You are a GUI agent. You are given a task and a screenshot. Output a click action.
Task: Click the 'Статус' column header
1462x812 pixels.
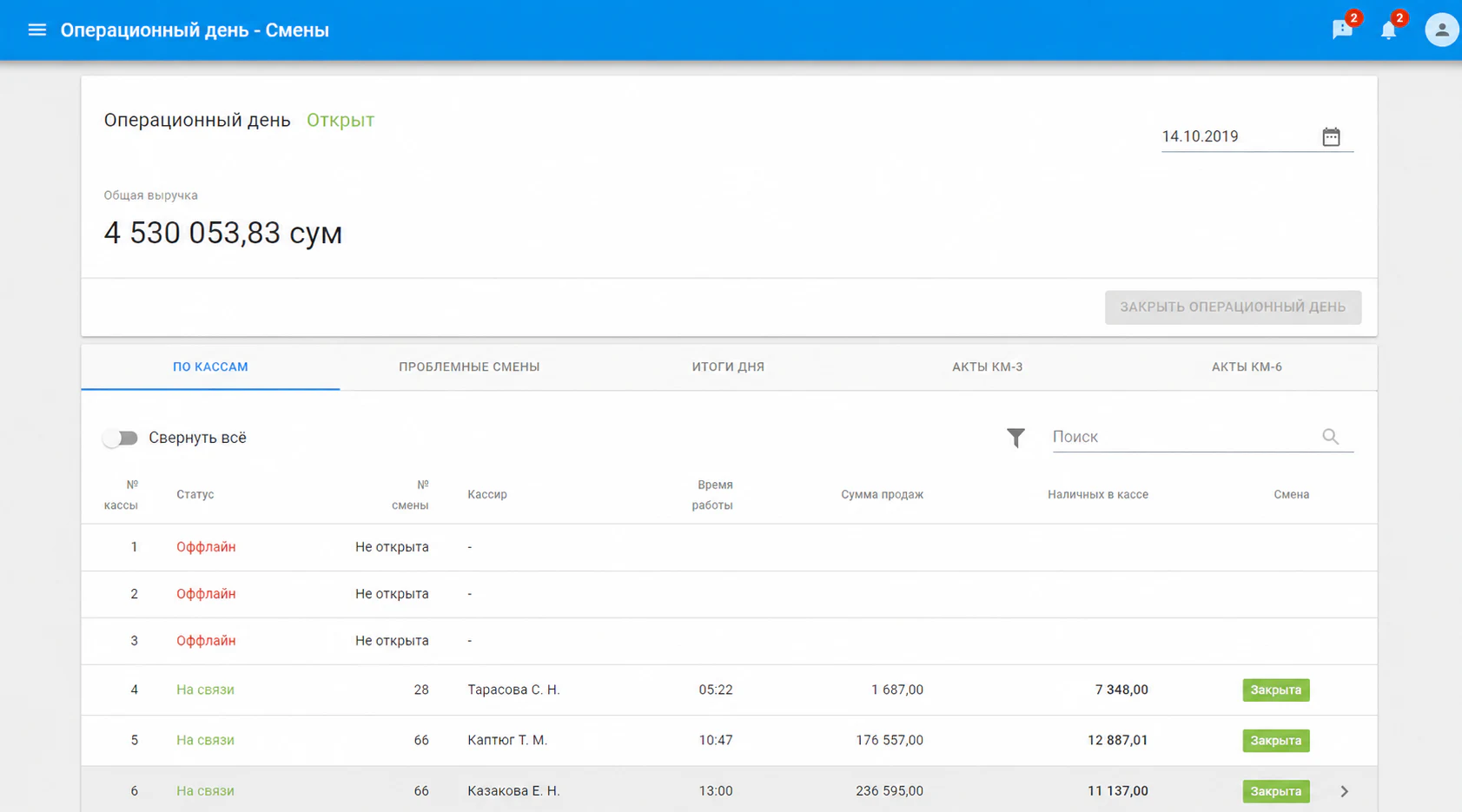tap(195, 494)
